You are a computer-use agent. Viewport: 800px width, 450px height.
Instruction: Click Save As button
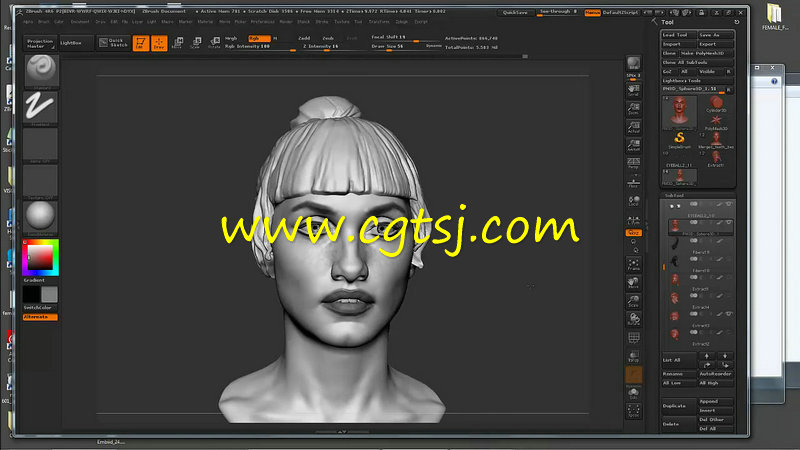click(716, 35)
